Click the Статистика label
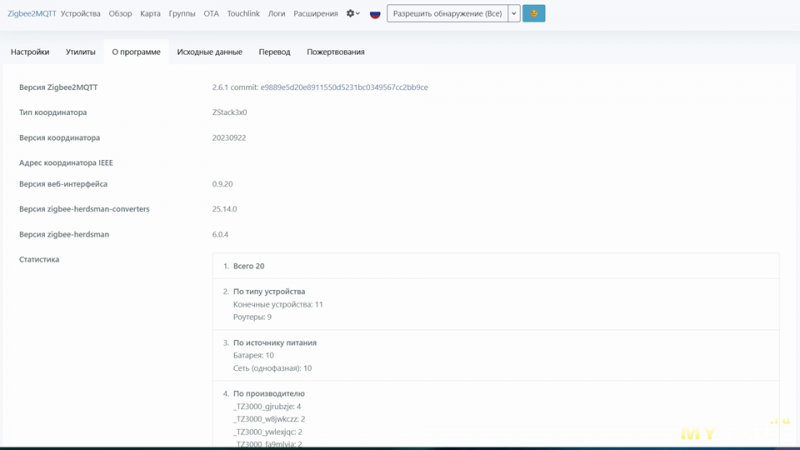 click(39, 260)
